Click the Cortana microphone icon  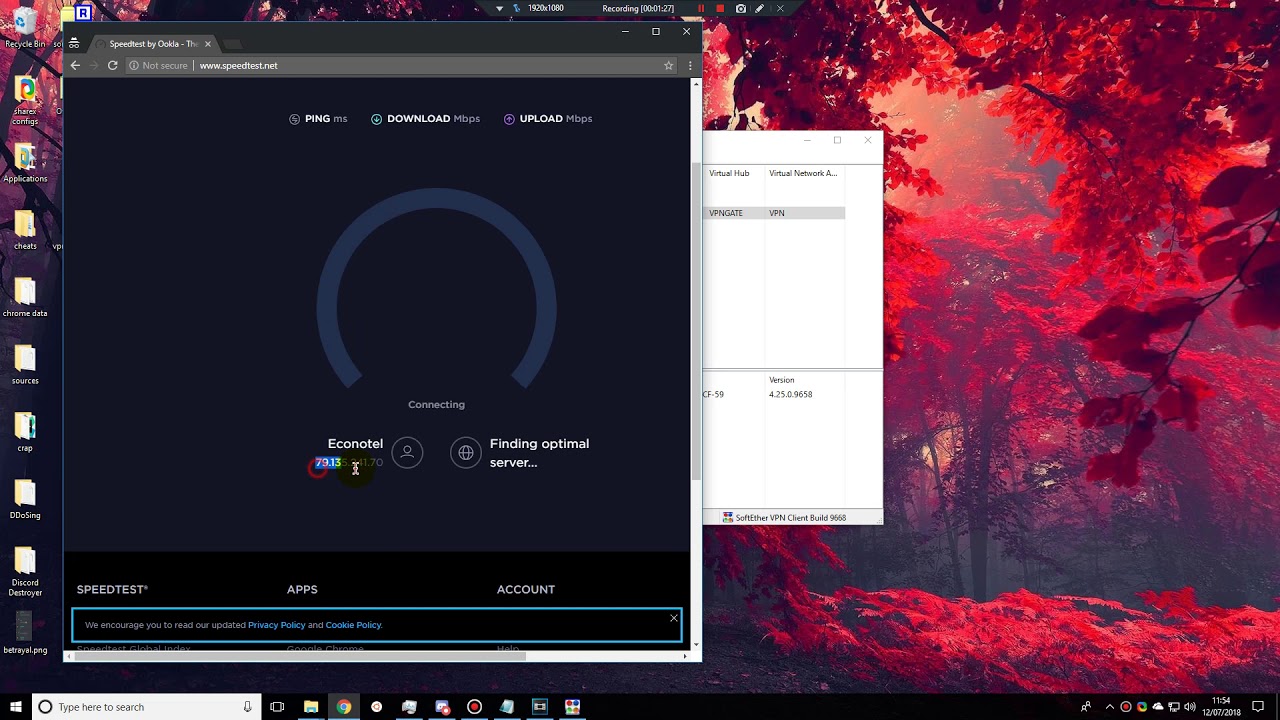tap(247, 707)
